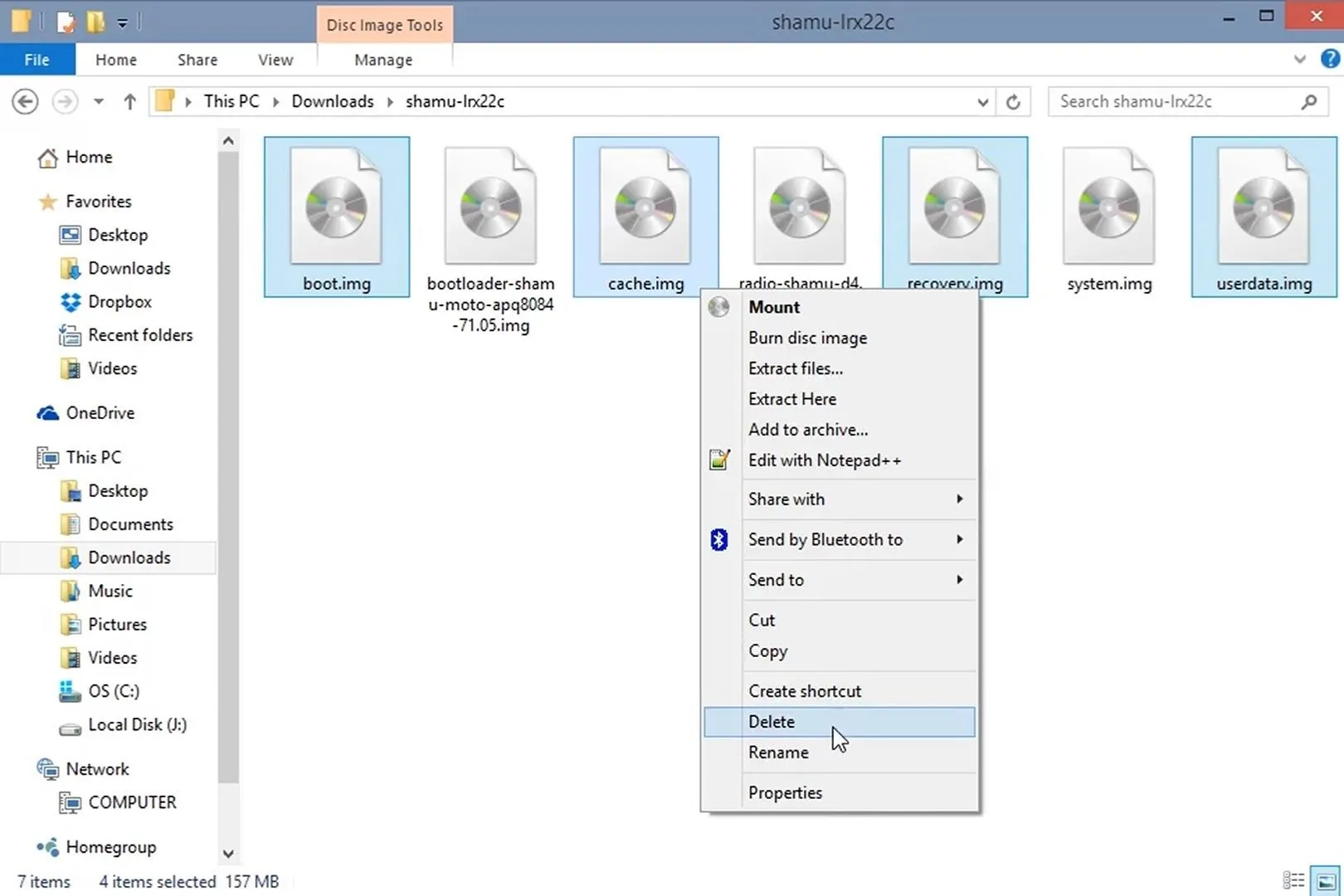Choose Burn disc image
Screen dimensions: 1344x896
pyautogui.click(x=839, y=338)
